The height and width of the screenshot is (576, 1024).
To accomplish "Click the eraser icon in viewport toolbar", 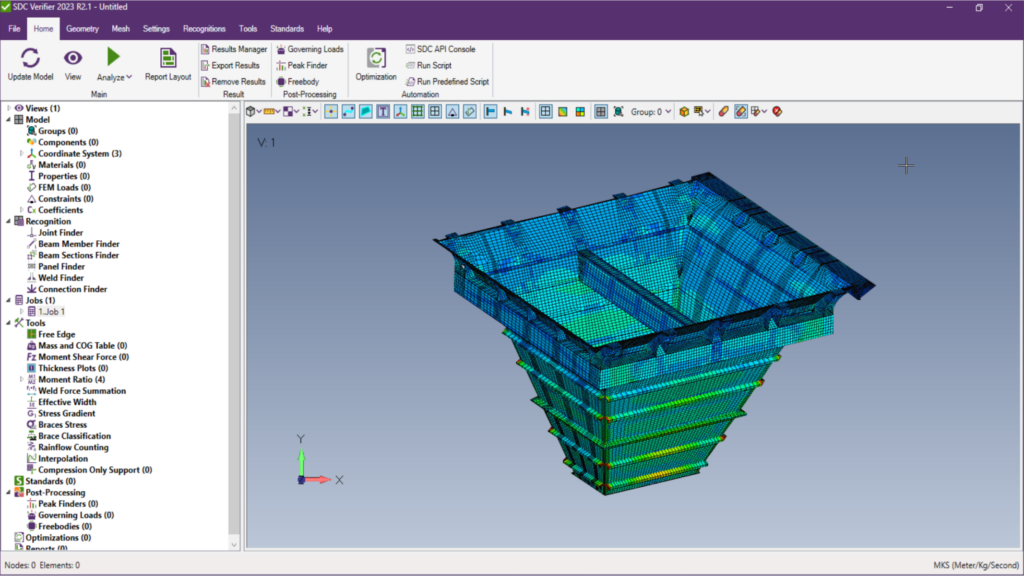I will click(x=723, y=111).
